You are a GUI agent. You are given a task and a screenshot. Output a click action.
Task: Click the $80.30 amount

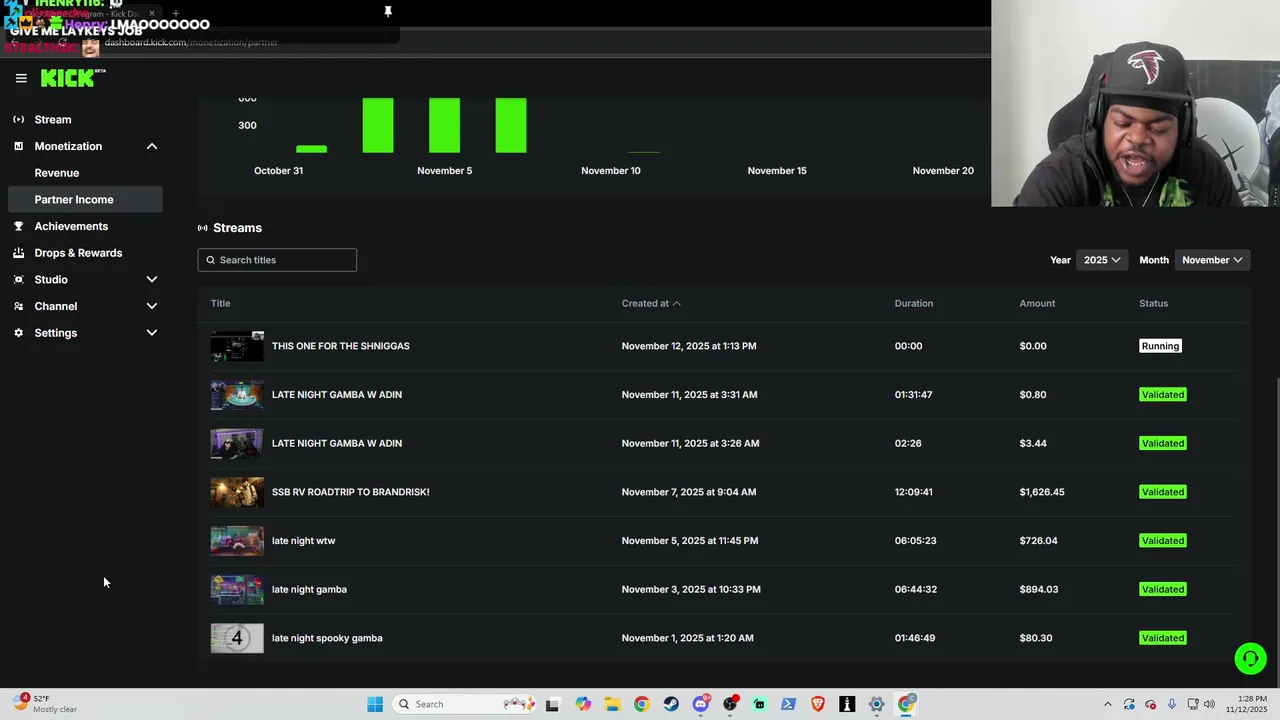(x=1035, y=638)
